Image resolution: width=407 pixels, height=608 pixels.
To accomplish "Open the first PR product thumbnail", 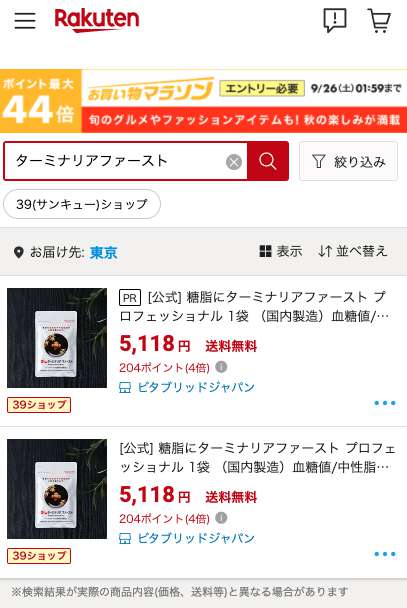I will [x=57, y=338].
